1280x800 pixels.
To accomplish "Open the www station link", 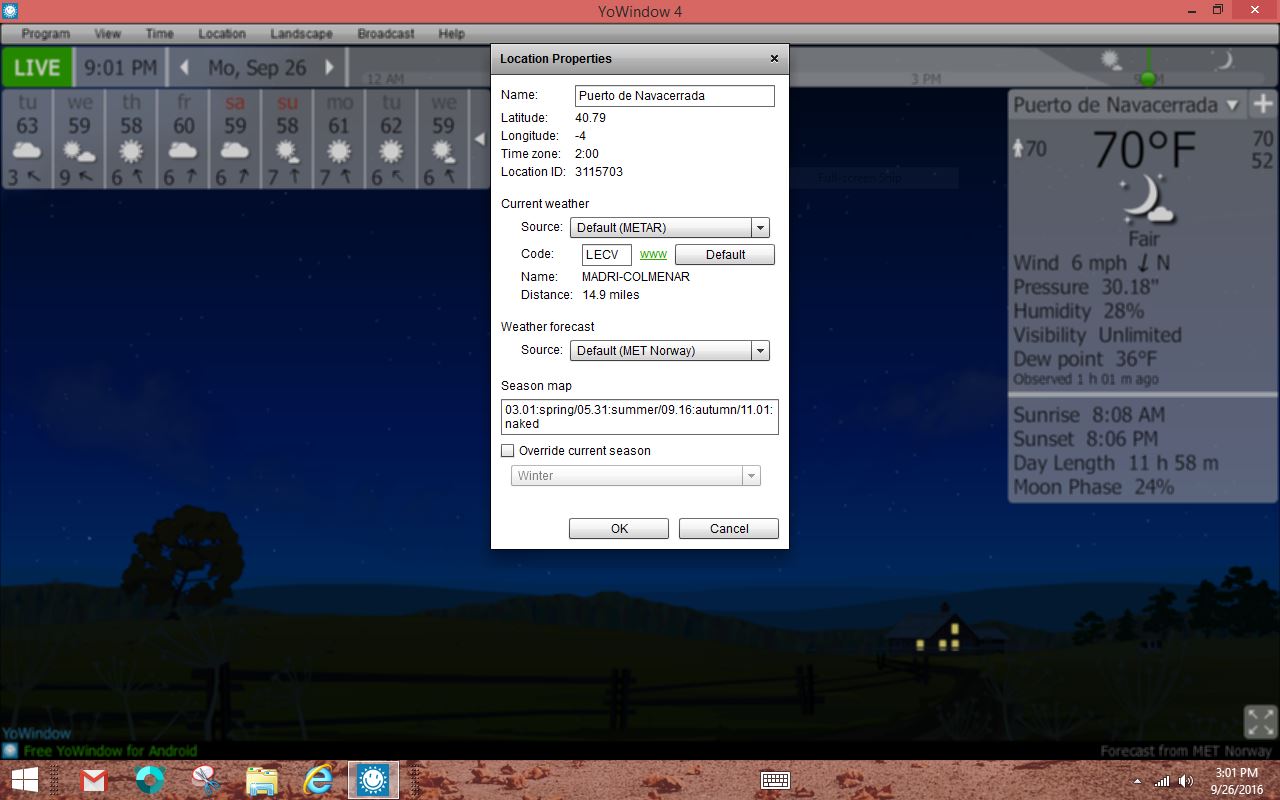I will point(653,255).
